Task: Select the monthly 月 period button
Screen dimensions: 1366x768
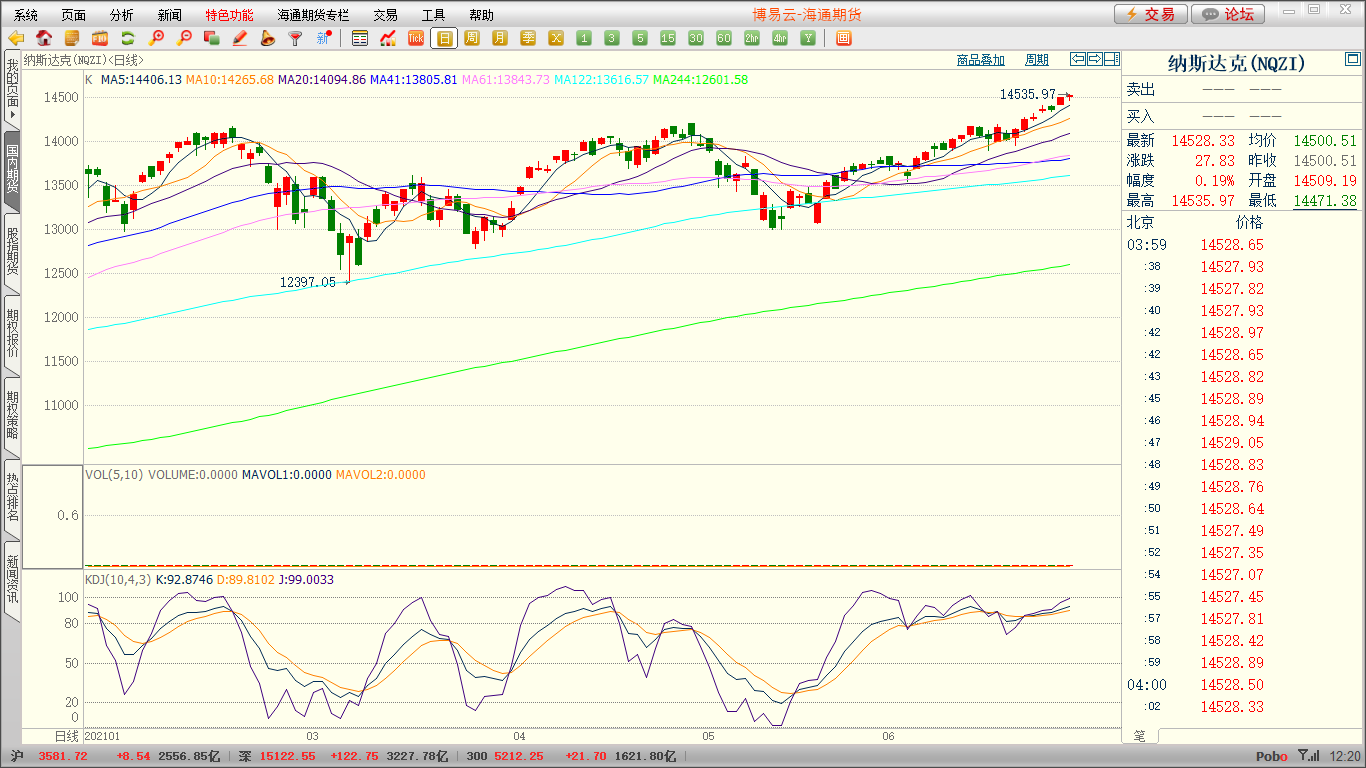Action: click(x=500, y=39)
